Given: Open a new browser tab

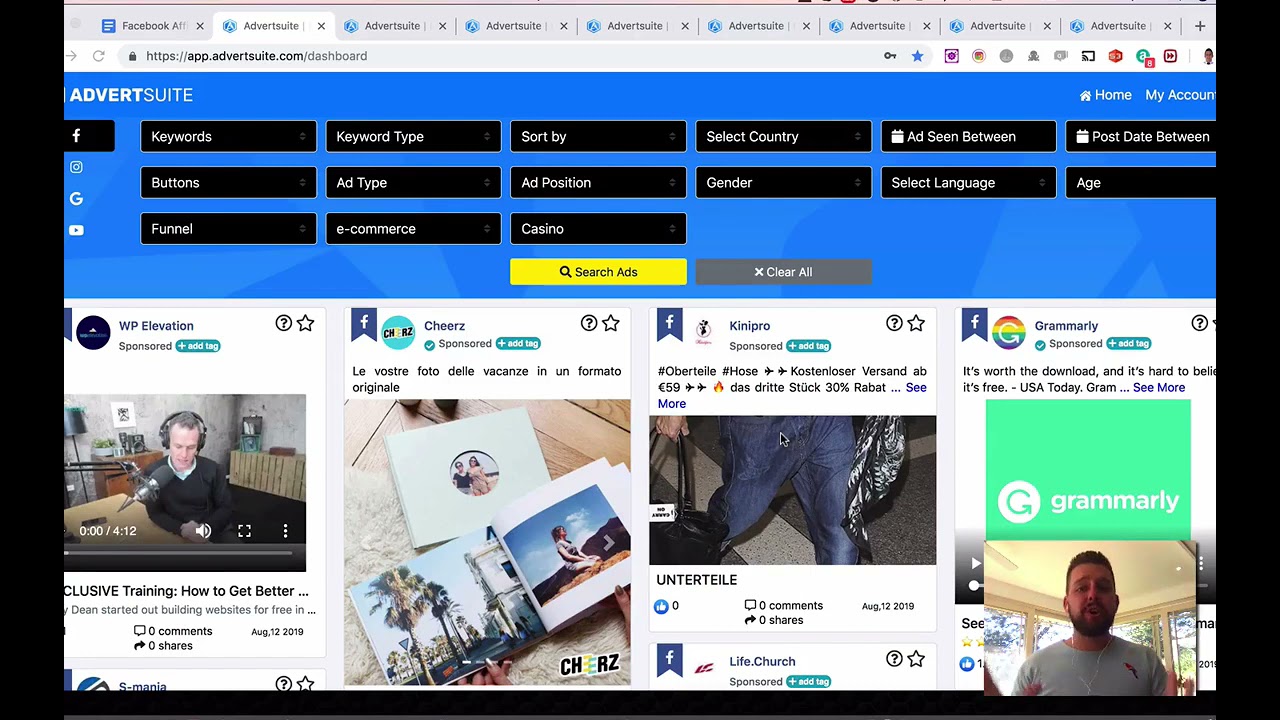Looking at the screenshot, I should tap(1199, 26).
